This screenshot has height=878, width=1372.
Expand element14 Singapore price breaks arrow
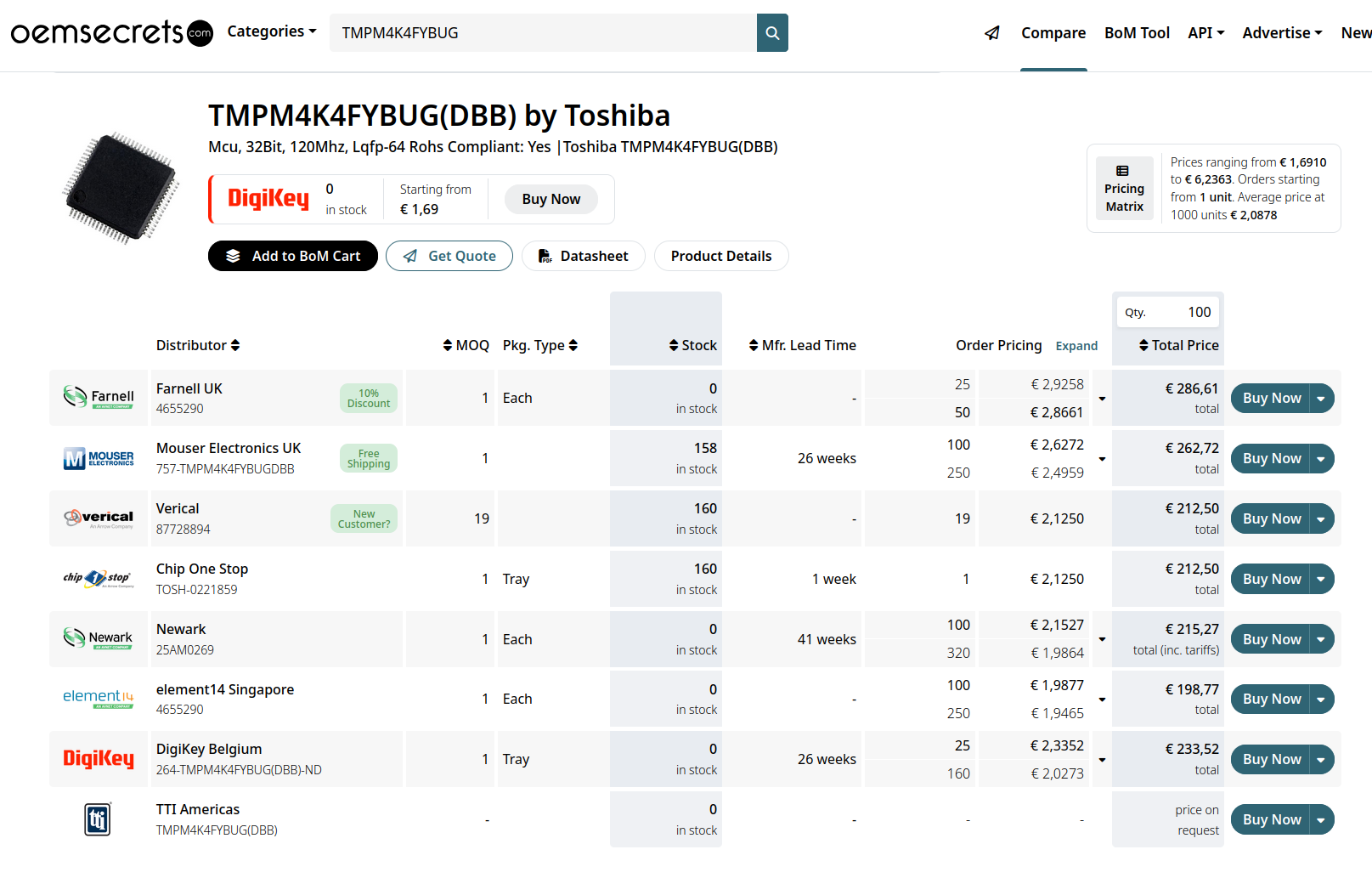click(x=1102, y=700)
